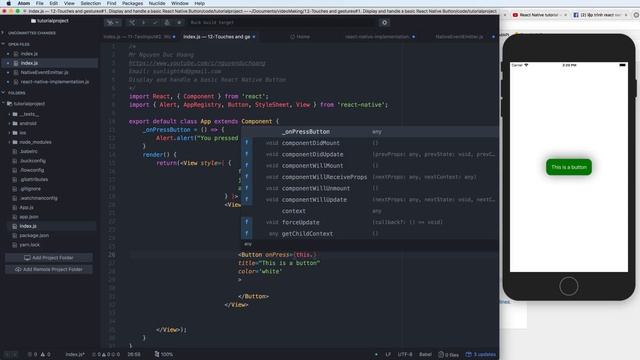Collapse the Open Files section
Image resolution: width=640 pixels, height=360 pixels.
pyautogui.click(x=19, y=44)
